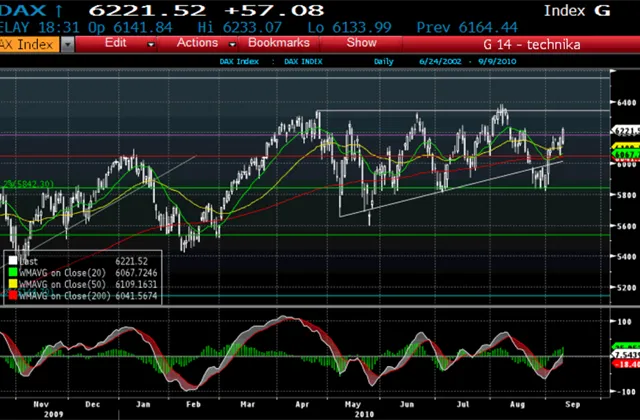The height and width of the screenshot is (420, 640).
Task: Click the 2009 year label
Action: pyautogui.click(x=54, y=414)
